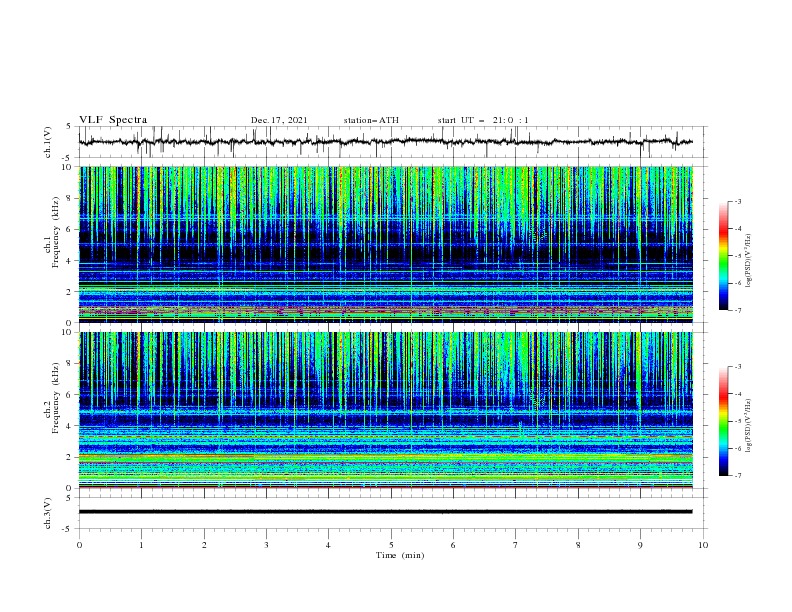Click the ch.1 voltage waveform trace
Image resolution: width=792 pixels, height=612 pixels.
click(x=386, y=142)
